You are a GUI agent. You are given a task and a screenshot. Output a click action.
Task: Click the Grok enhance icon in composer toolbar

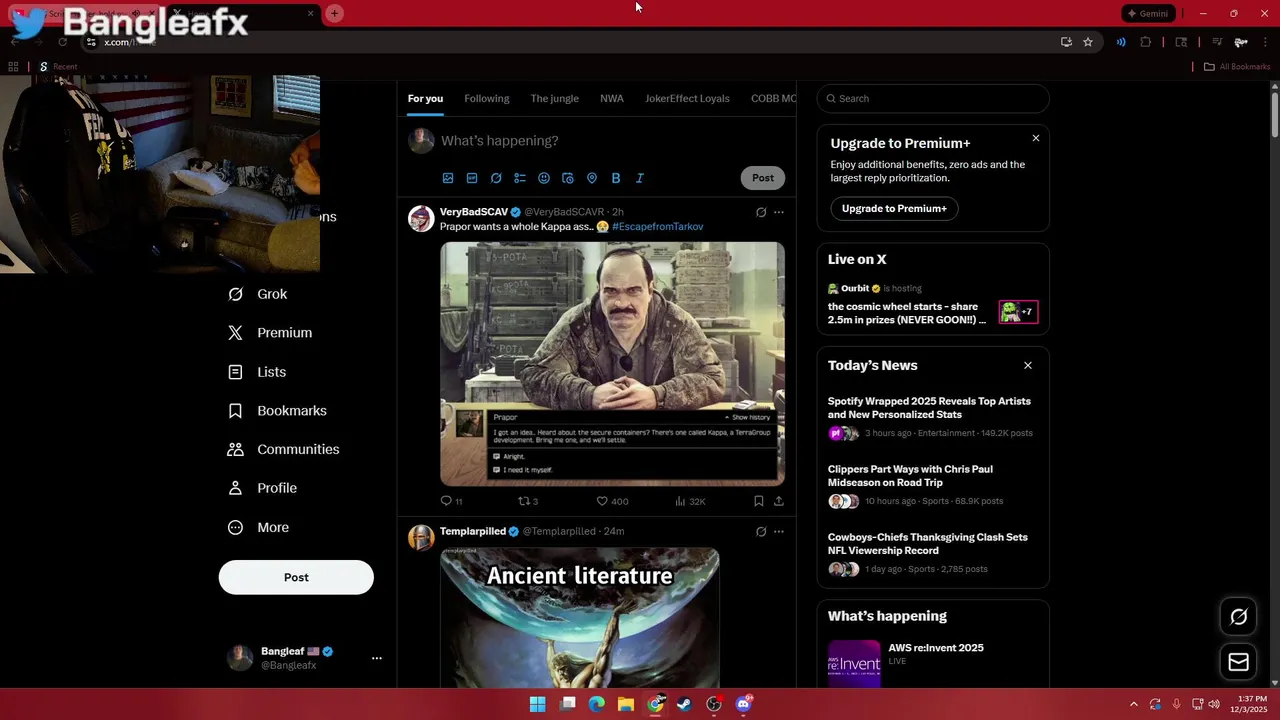point(496,178)
